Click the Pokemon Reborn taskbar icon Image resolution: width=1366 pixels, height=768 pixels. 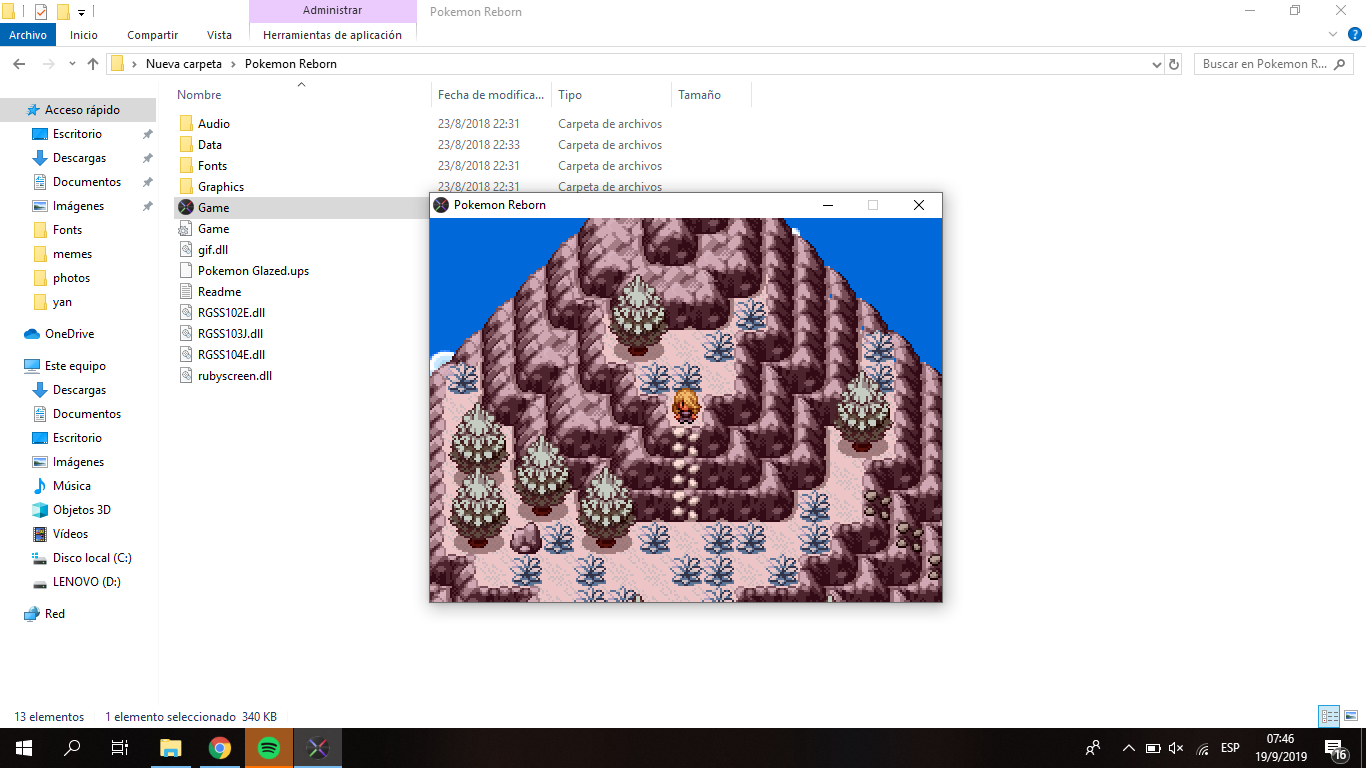pos(317,748)
